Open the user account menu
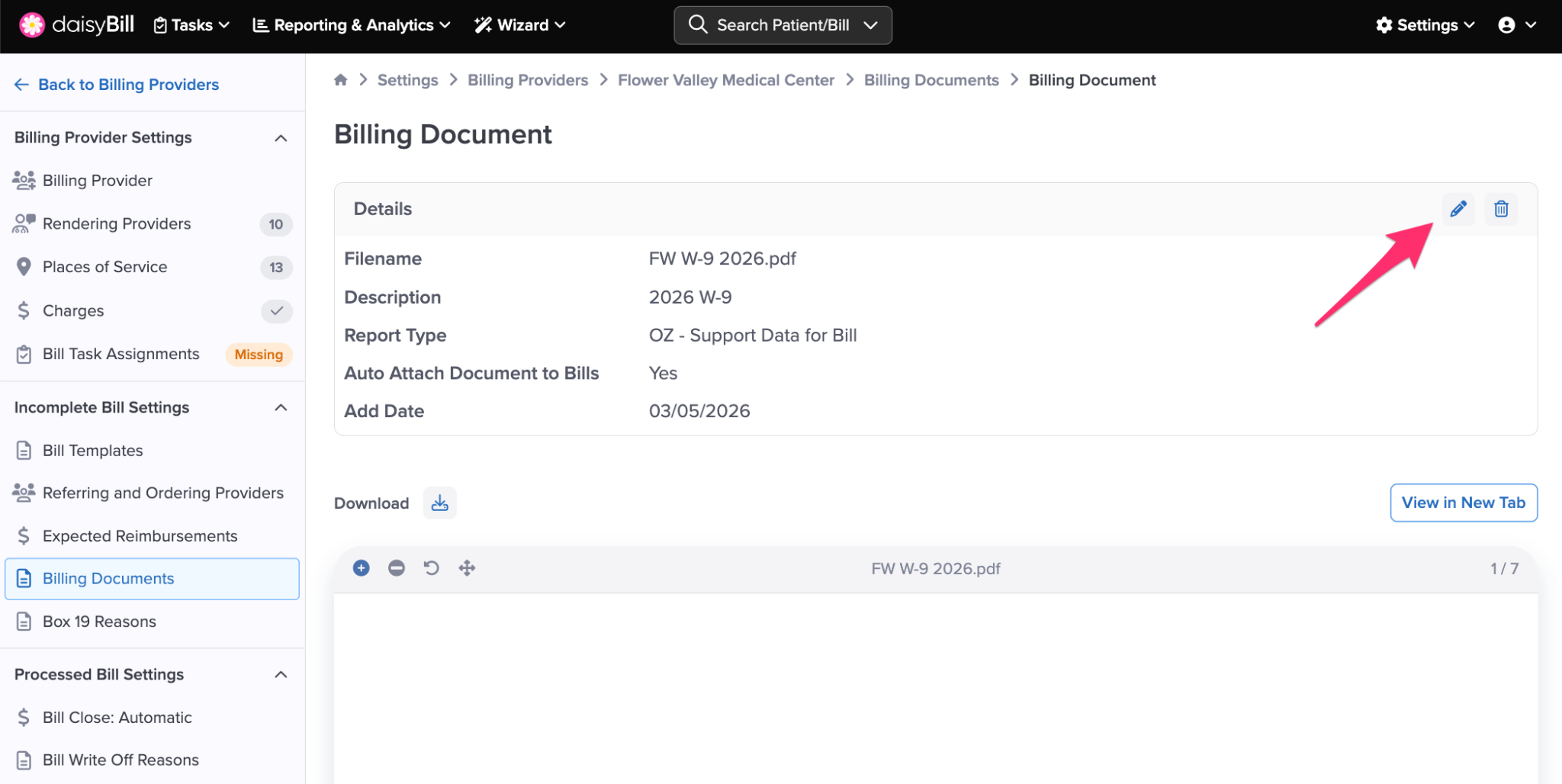 (x=1516, y=25)
